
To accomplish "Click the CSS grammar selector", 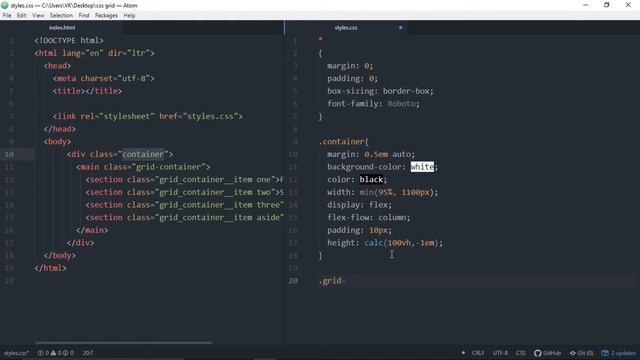I will pos(520,353).
